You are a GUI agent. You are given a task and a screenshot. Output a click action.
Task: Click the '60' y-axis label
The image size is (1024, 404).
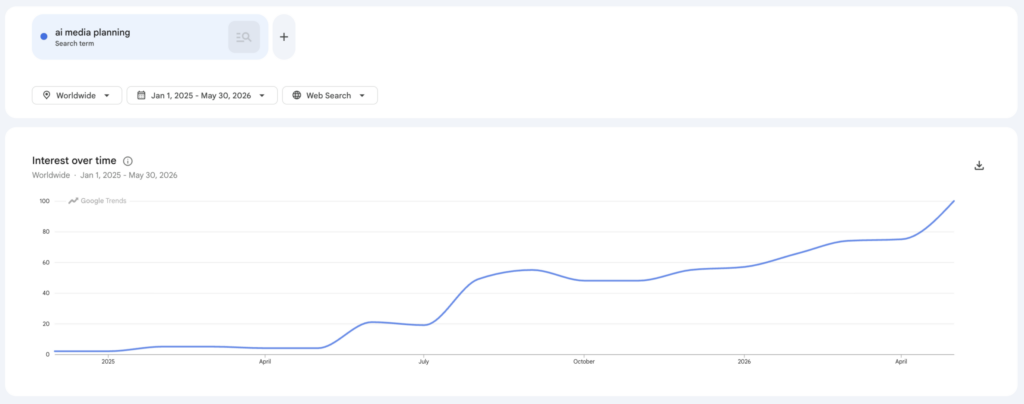[46, 262]
